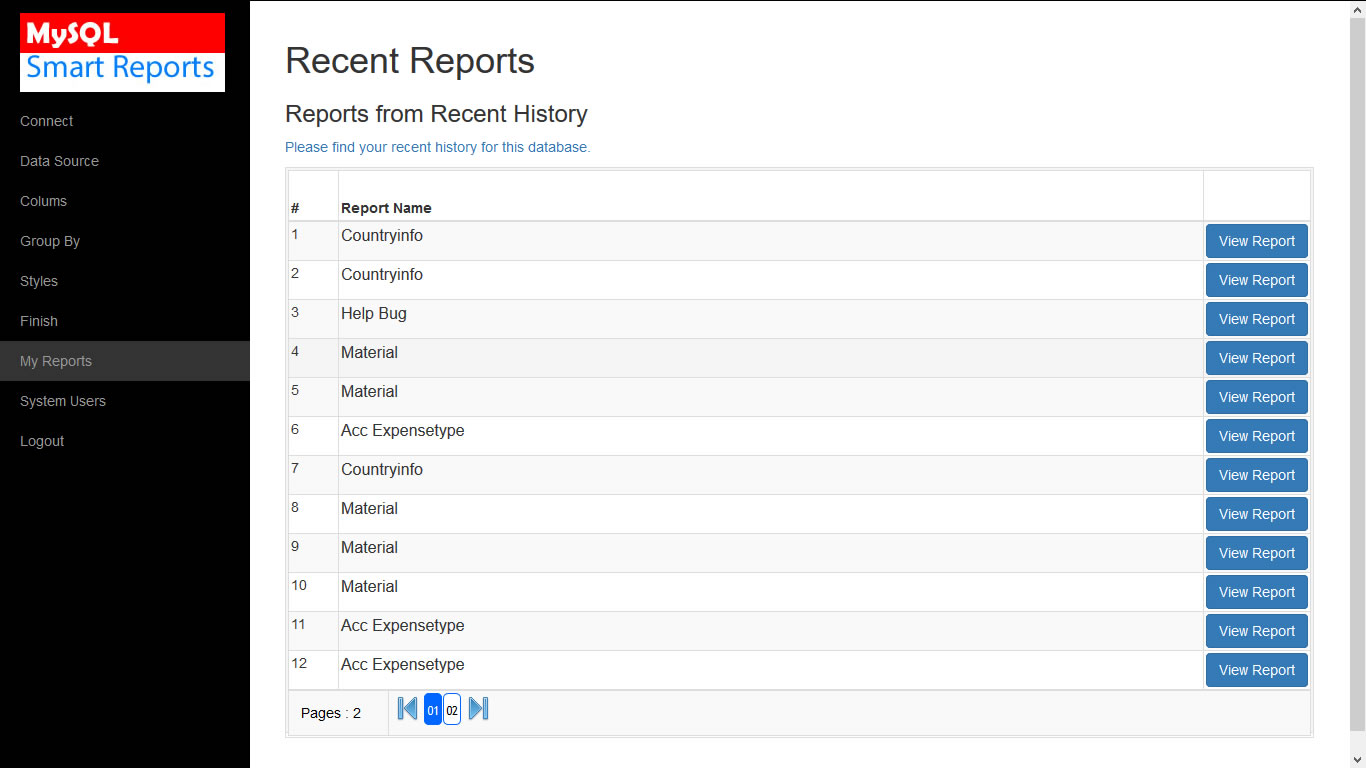The width and height of the screenshot is (1366, 768).
Task: Select Finish in the sidebar
Action: 39,321
